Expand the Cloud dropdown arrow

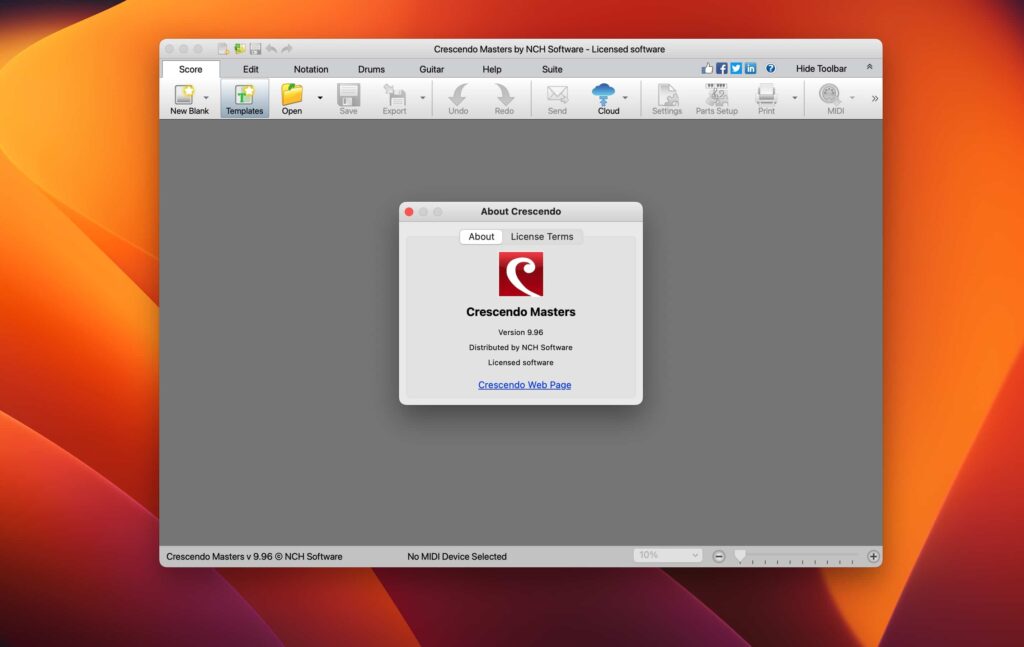point(626,98)
